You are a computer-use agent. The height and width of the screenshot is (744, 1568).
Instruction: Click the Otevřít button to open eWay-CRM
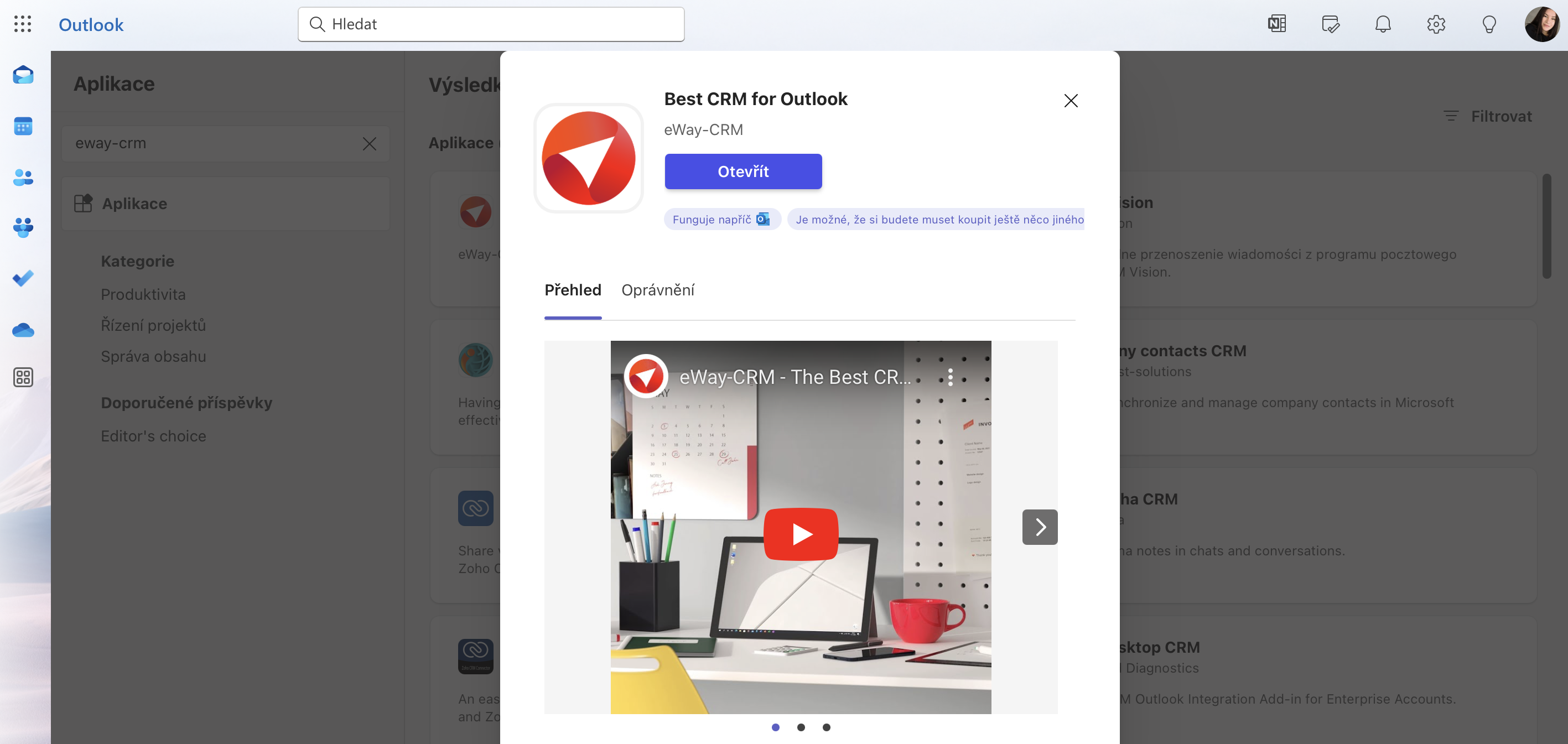coord(743,171)
